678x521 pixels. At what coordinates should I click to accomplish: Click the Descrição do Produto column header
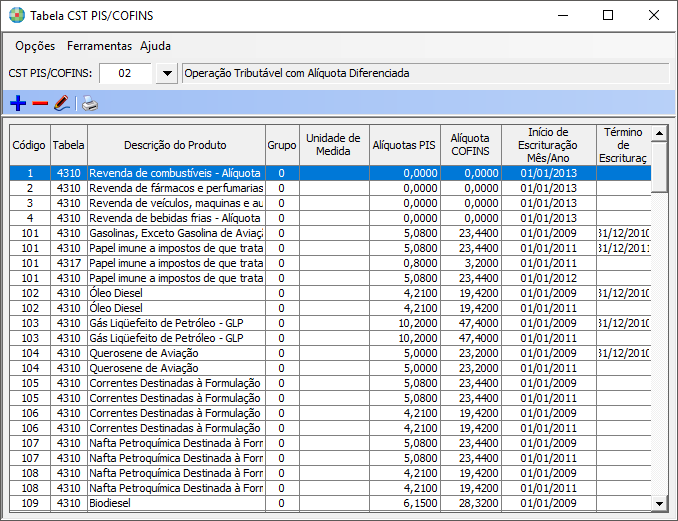[x=176, y=145]
